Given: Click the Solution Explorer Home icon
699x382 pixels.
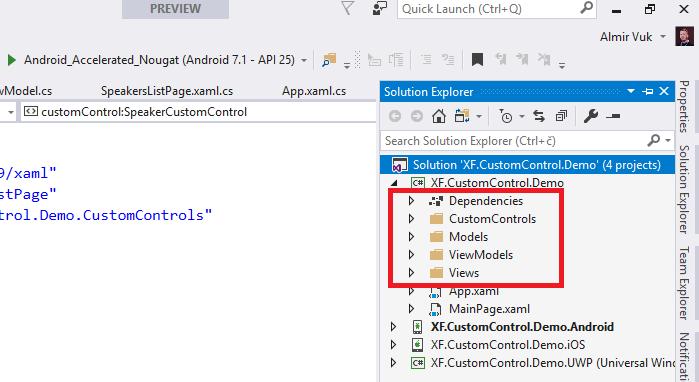Looking at the screenshot, I should (439, 116).
